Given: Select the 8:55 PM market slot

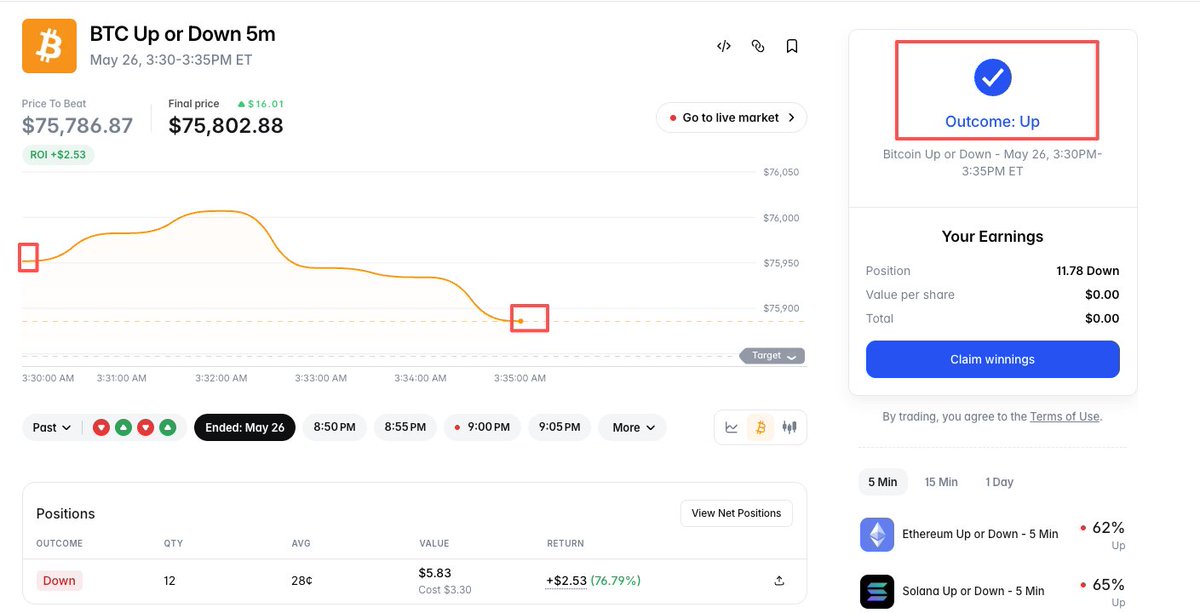Looking at the screenshot, I should [x=405, y=427].
